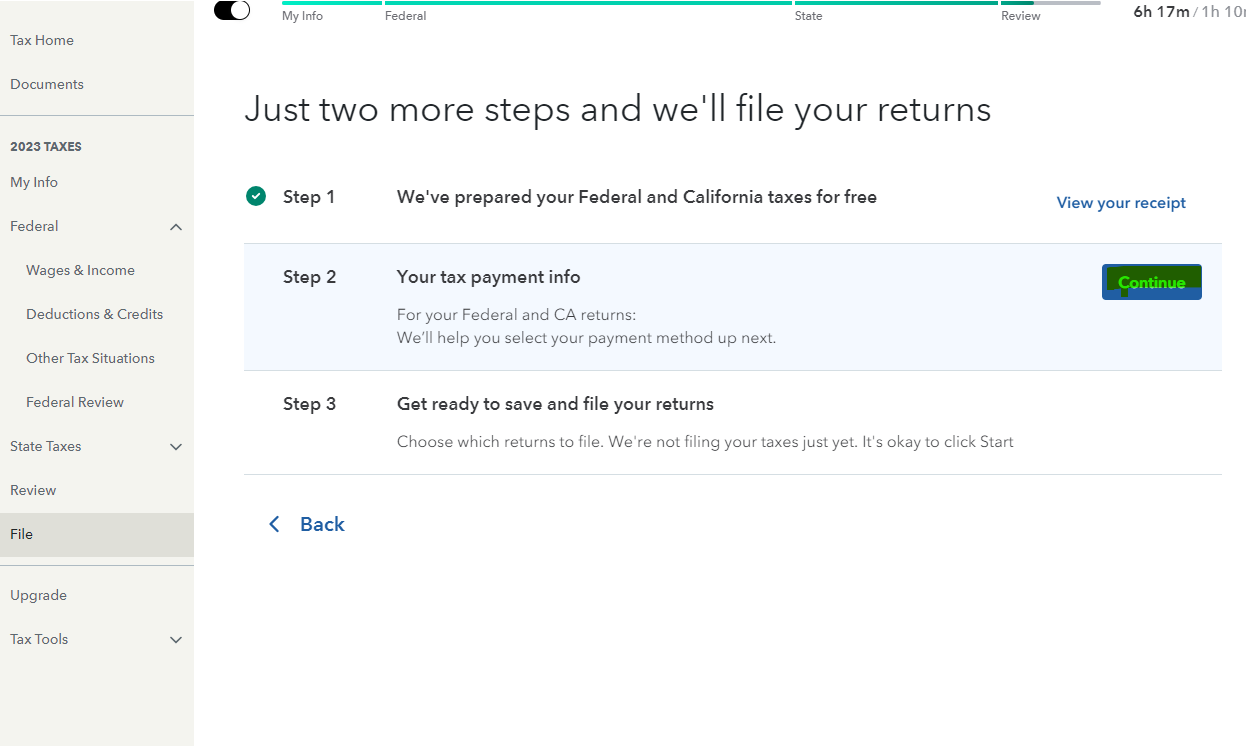Viewport: 1246px width, 746px height.
Task: Expand the State Taxes section
Action: pyautogui.click(x=176, y=447)
